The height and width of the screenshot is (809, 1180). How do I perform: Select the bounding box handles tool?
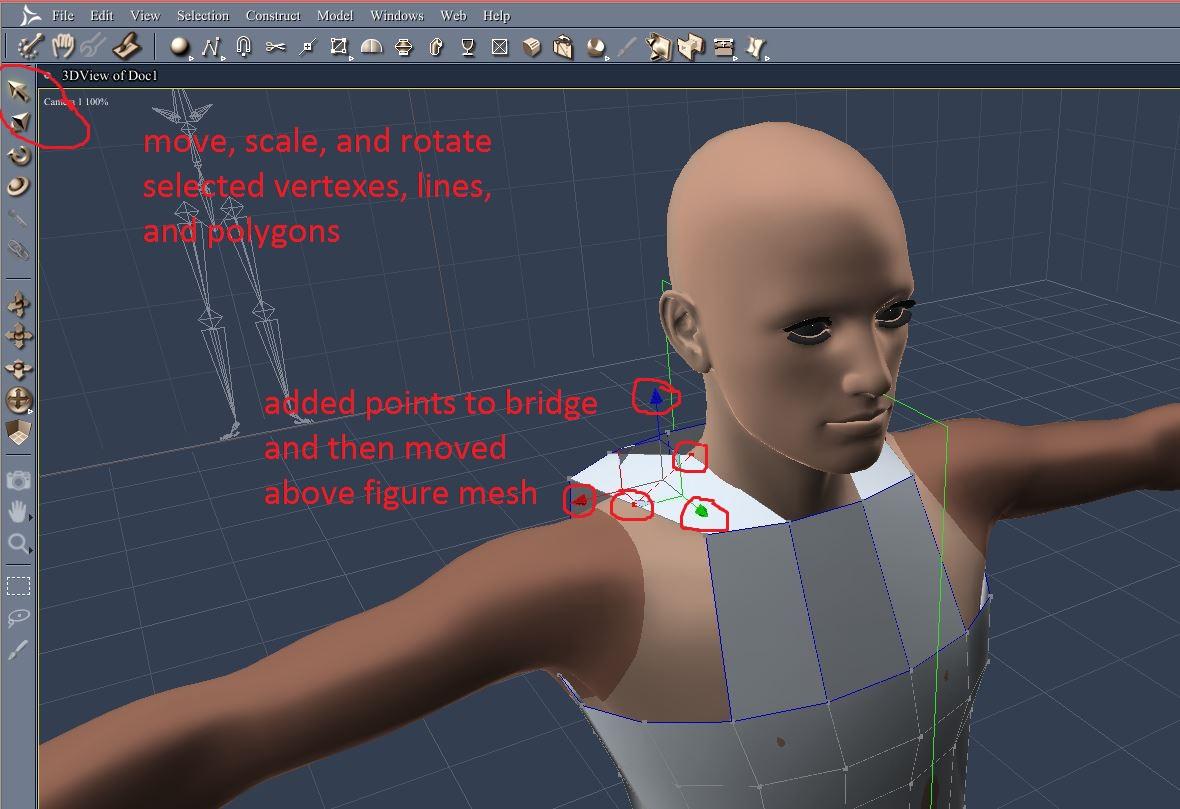tap(339, 47)
